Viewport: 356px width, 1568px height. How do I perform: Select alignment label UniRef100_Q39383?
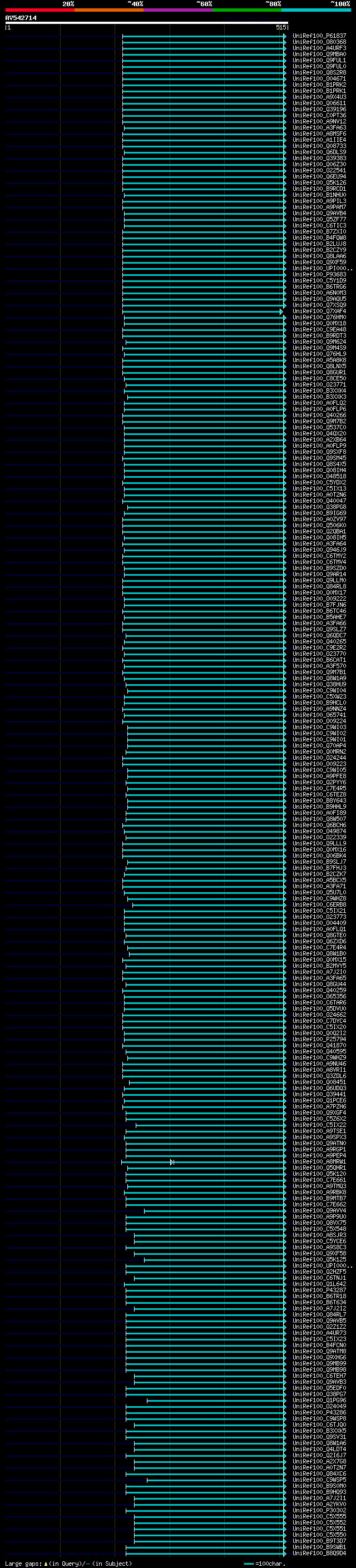click(x=319, y=159)
